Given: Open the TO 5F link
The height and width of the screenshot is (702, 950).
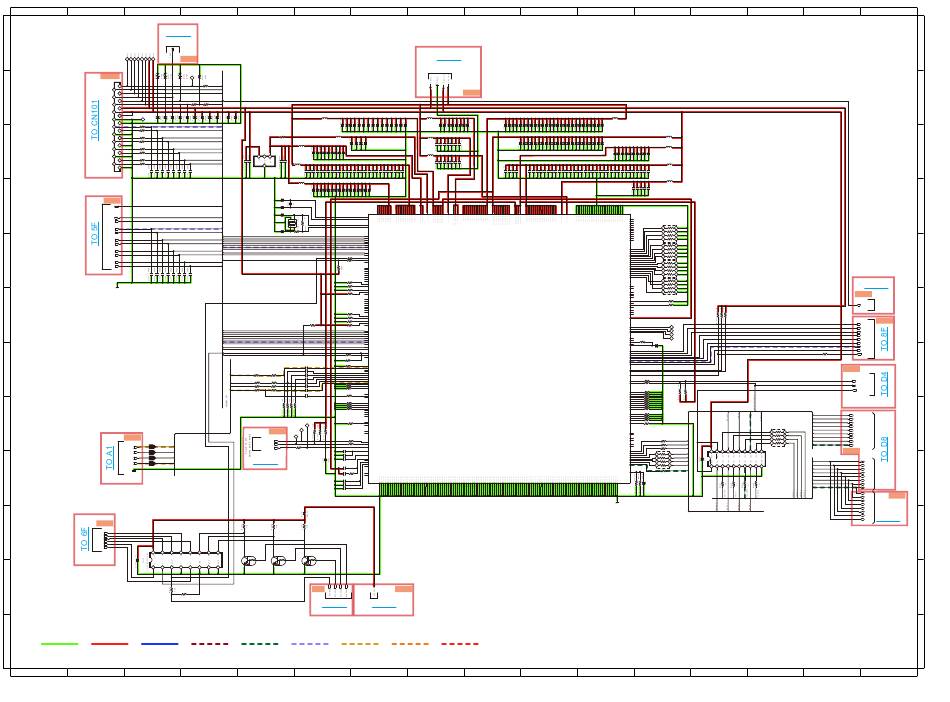Looking at the screenshot, I should tap(95, 233).
